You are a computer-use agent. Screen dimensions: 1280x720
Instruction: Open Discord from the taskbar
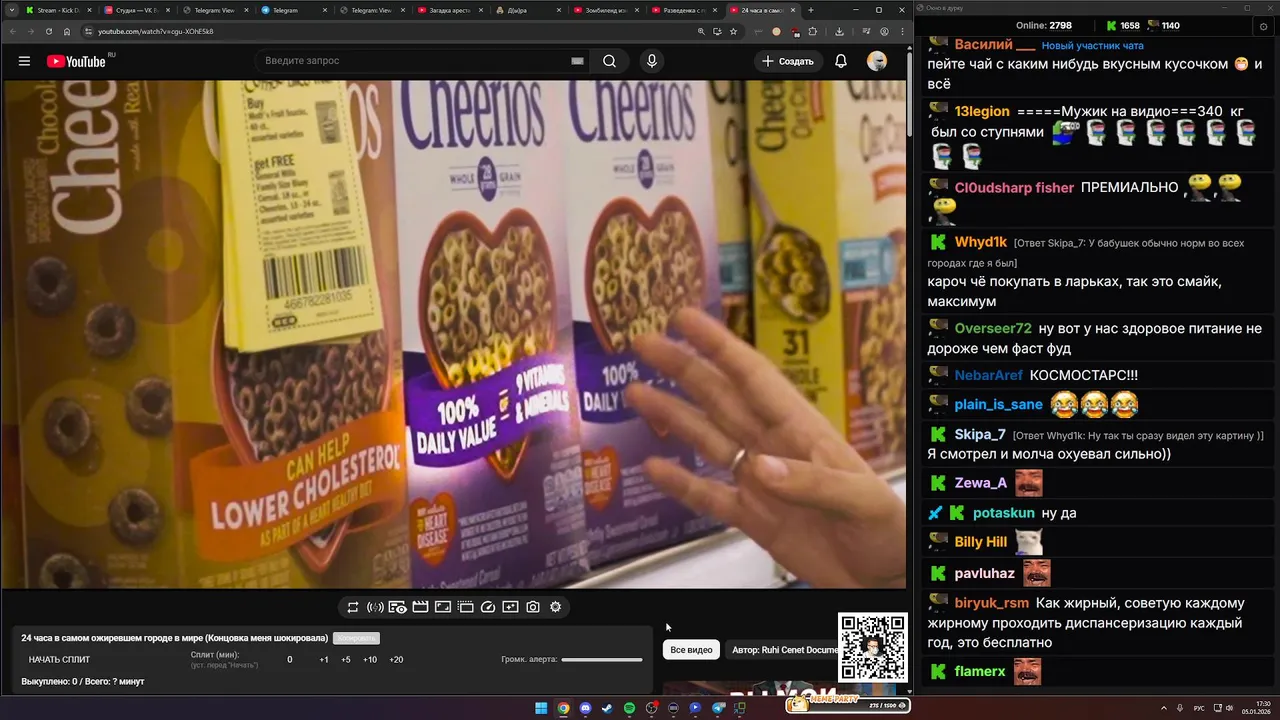pos(585,708)
